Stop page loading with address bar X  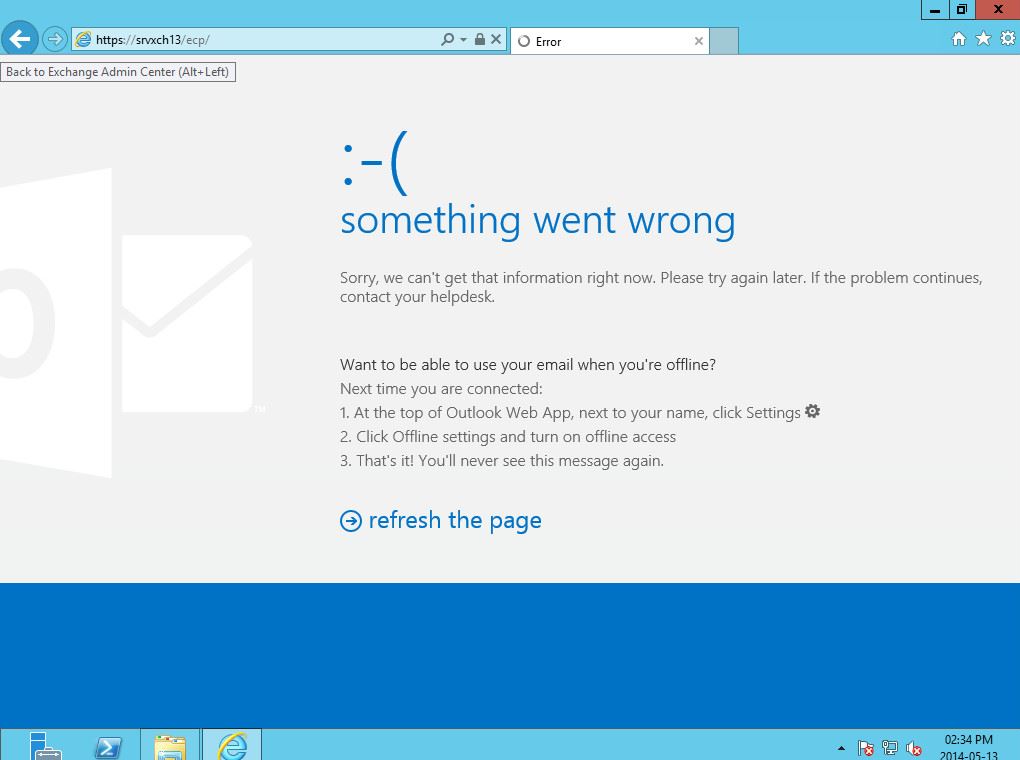(x=496, y=40)
